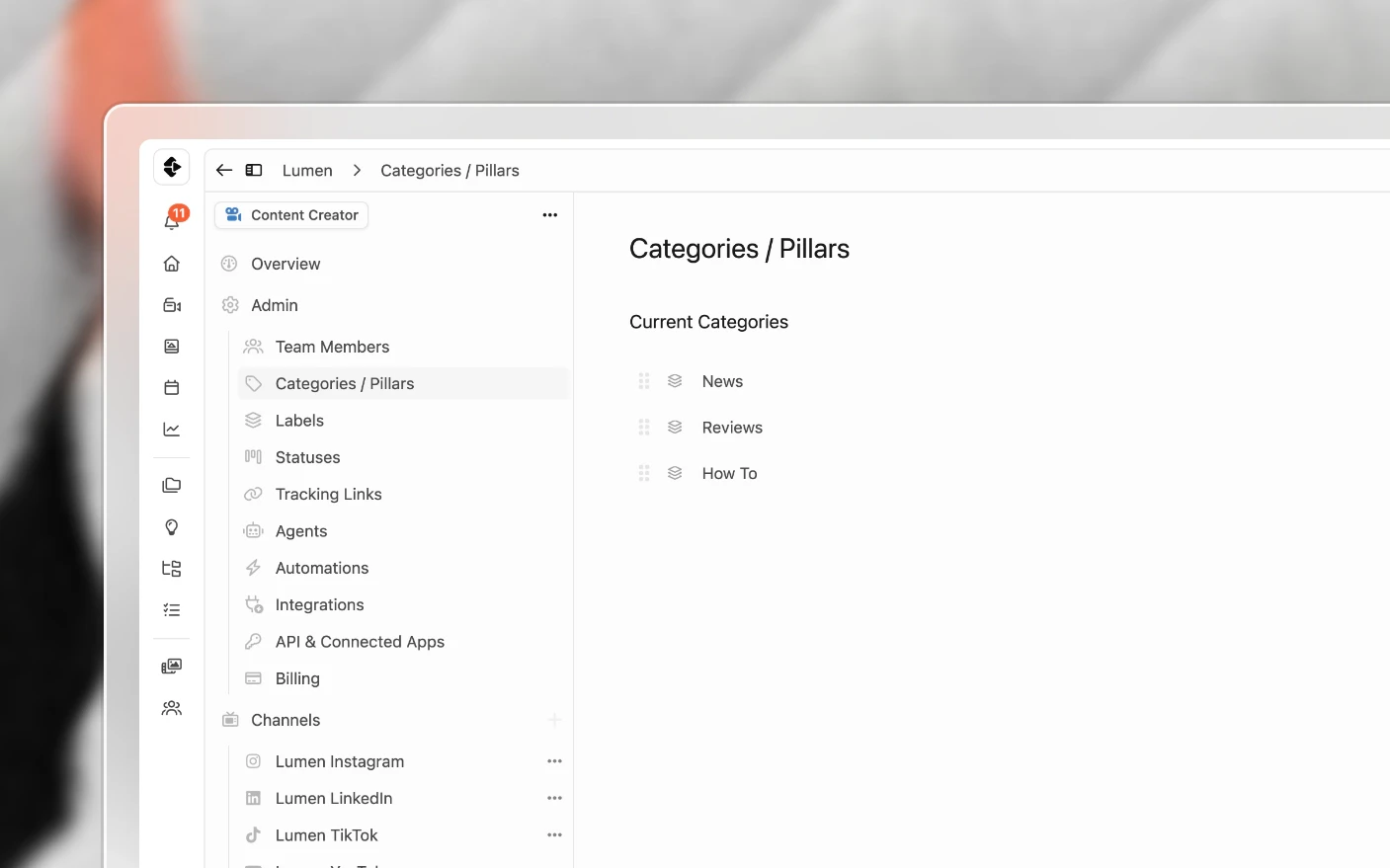Screen dimensions: 1390x868
Task: Toggle the sidebar panel icon
Action: (254, 170)
